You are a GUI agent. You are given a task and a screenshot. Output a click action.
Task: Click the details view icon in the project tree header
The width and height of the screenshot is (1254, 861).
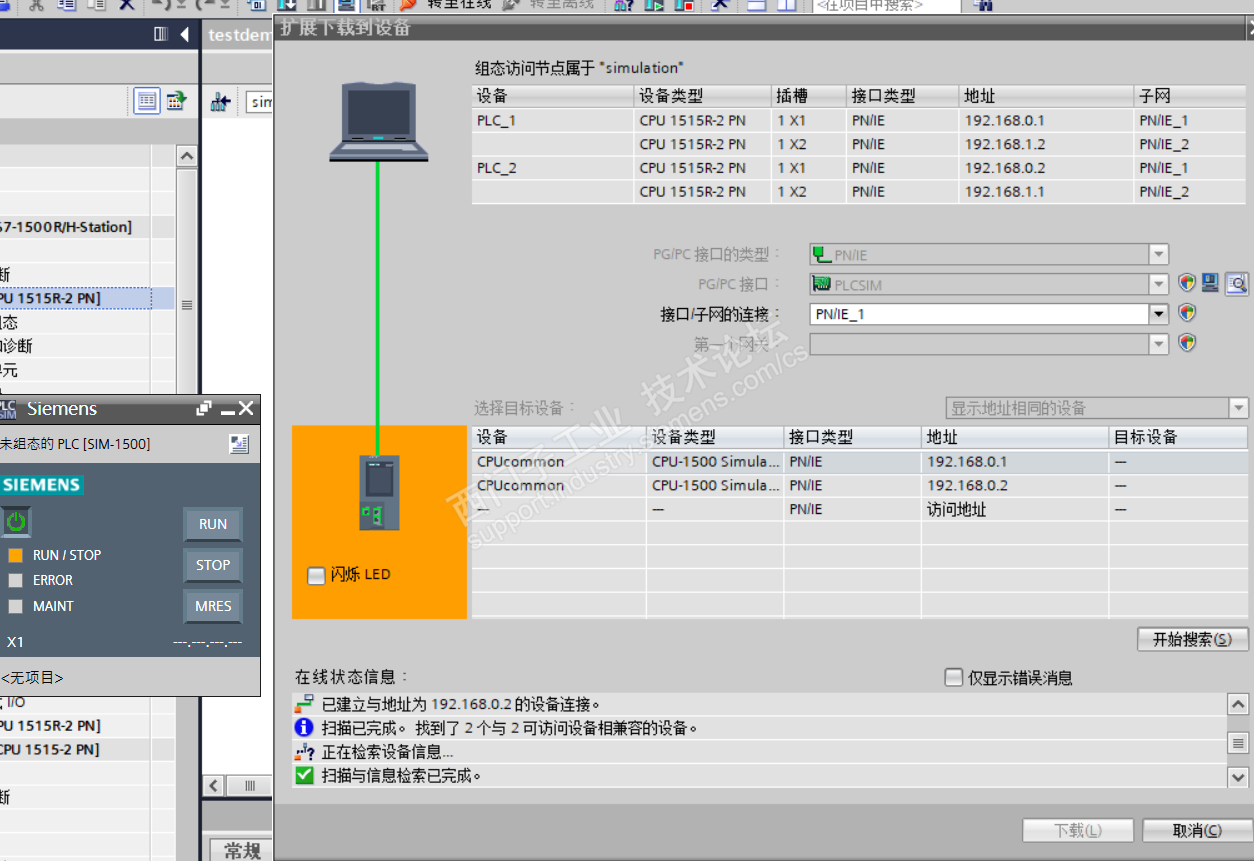coord(147,100)
